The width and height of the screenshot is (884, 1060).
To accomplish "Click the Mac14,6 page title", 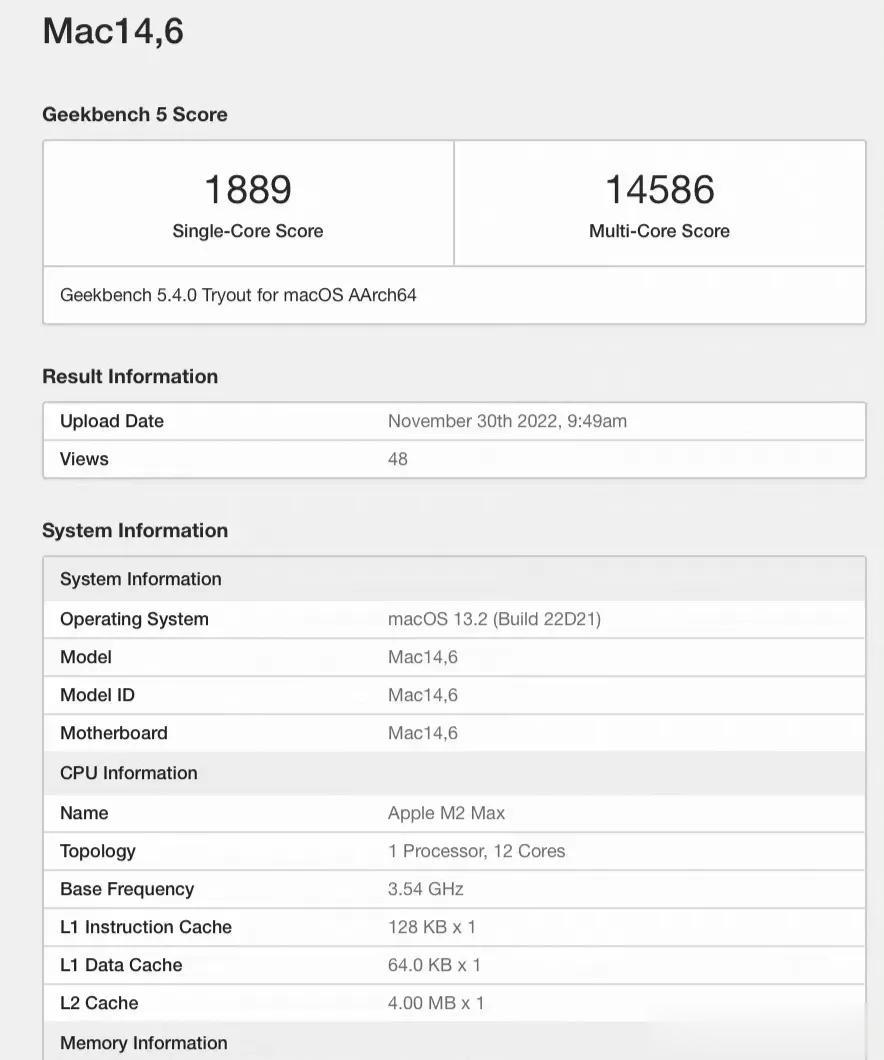I will click(113, 31).
